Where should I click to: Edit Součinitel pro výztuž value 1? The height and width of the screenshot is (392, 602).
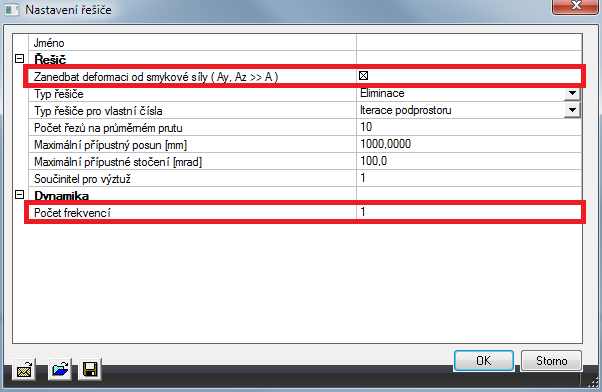pos(469,178)
